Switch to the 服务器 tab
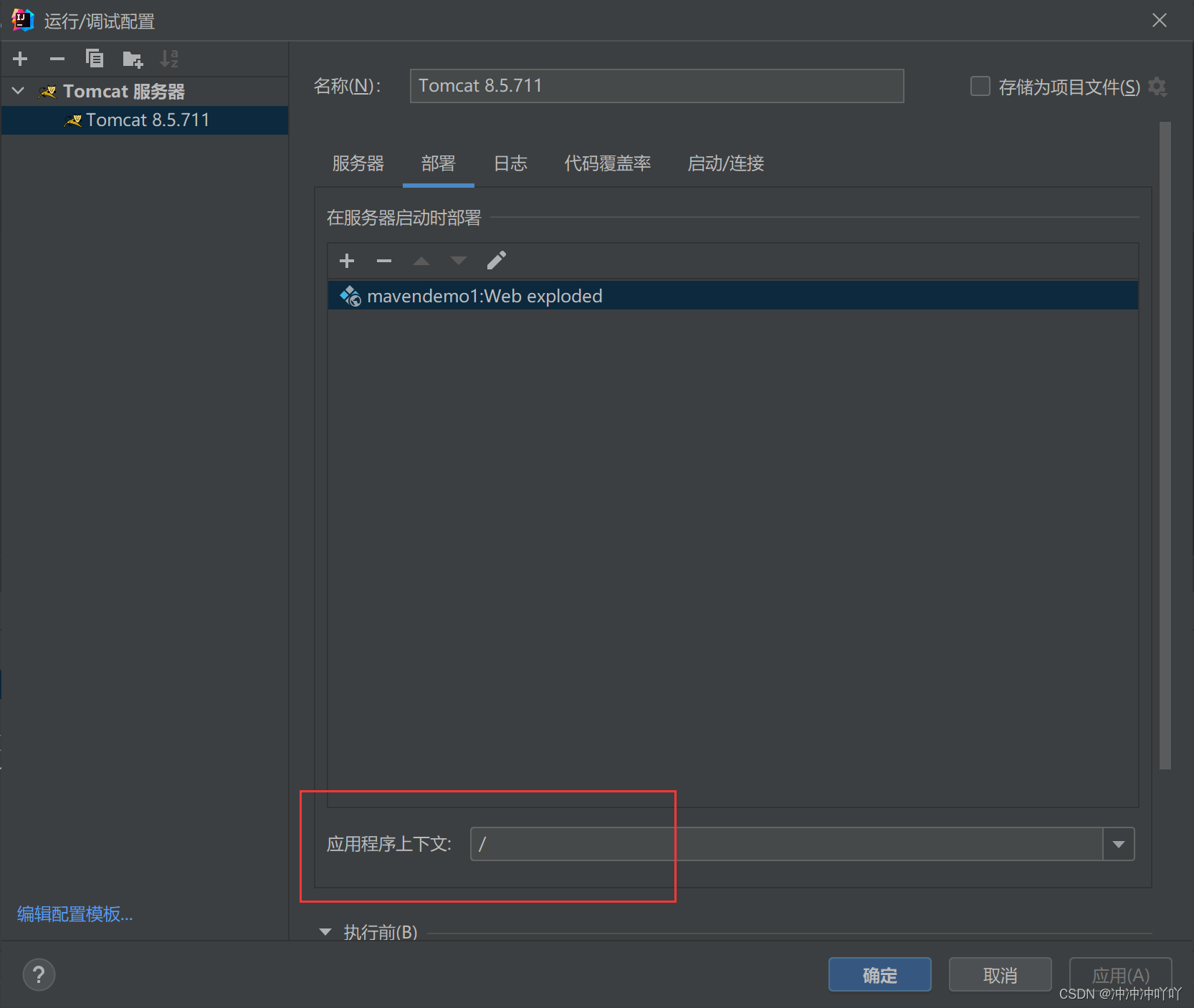 pos(358,163)
